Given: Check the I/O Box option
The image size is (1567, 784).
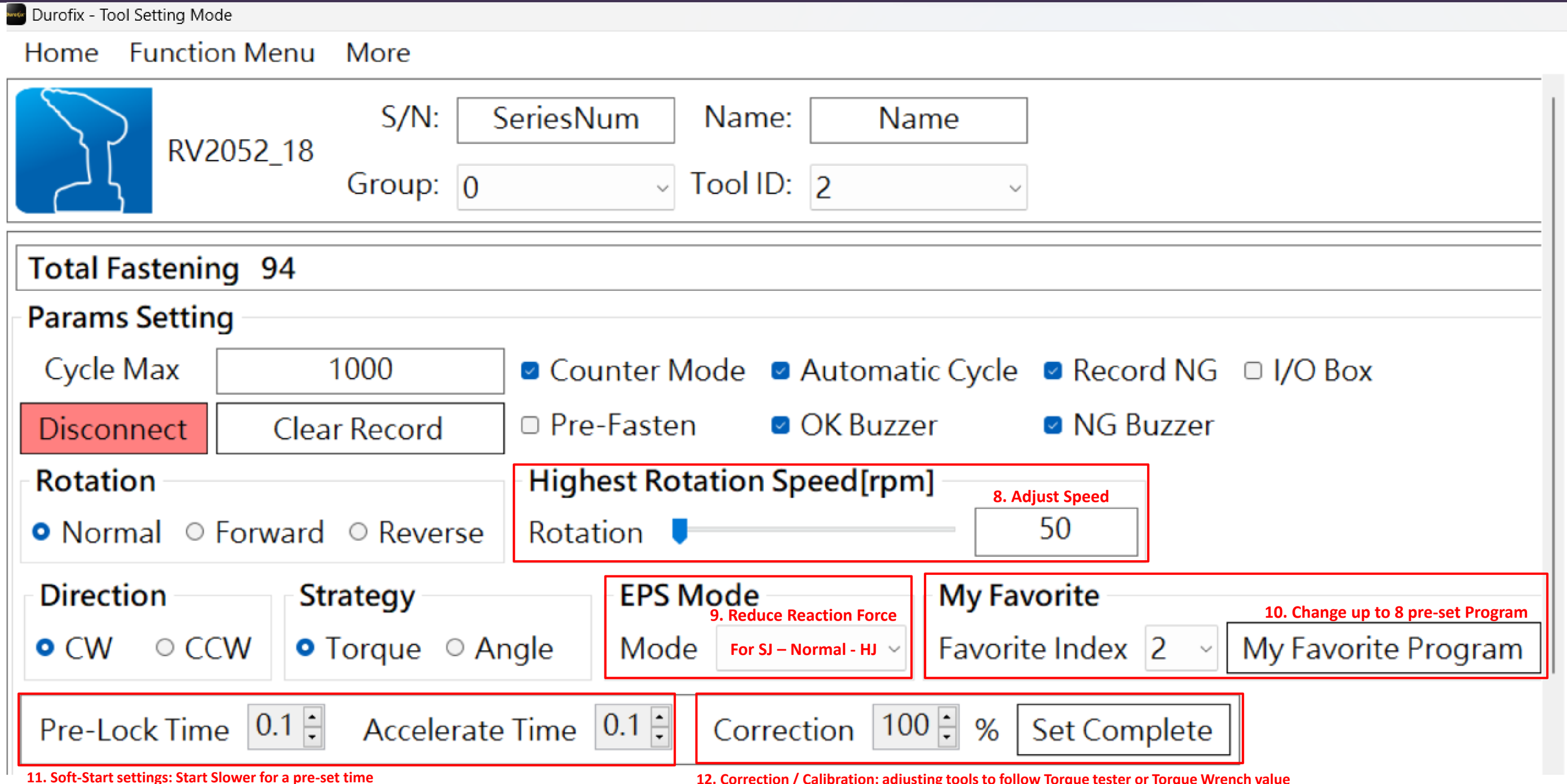Looking at the screenshot, I should 1252,370.
